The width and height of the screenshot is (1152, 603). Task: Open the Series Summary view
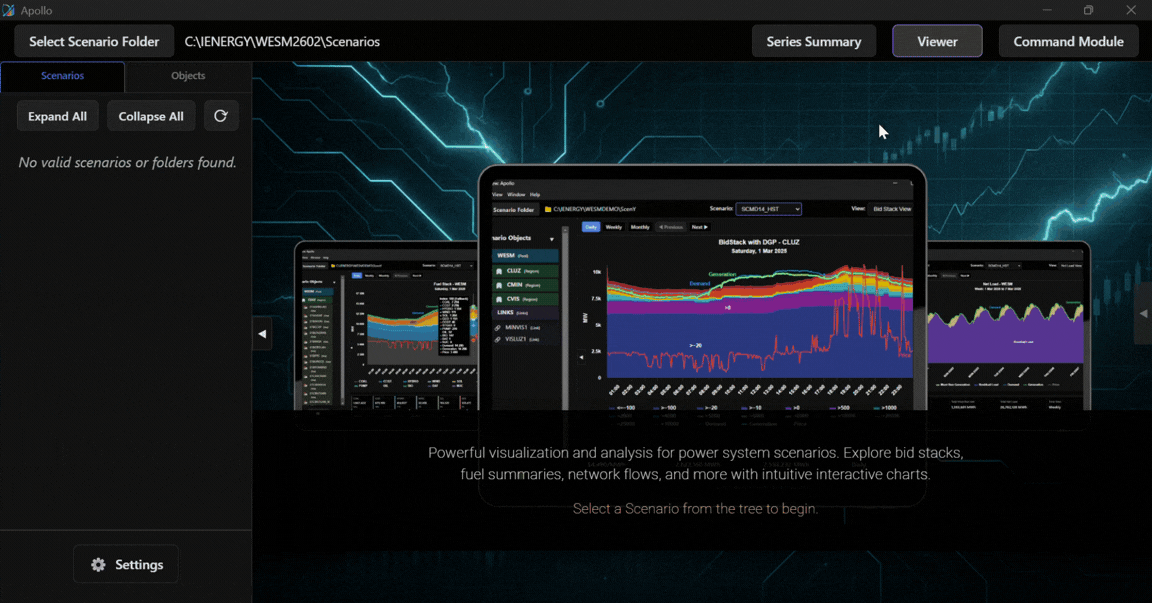(813, 42)
